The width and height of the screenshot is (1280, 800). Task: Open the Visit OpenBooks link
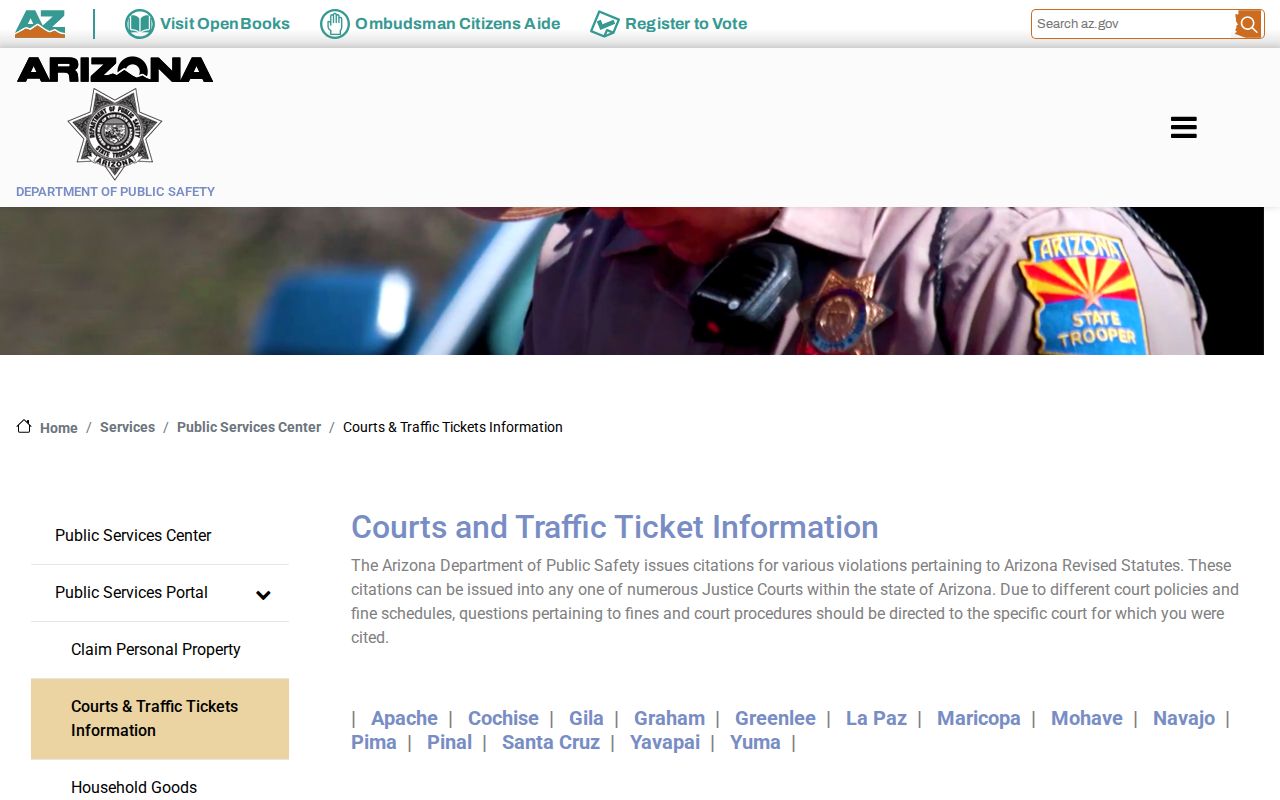pyautogui.click(x=225, y=24)
